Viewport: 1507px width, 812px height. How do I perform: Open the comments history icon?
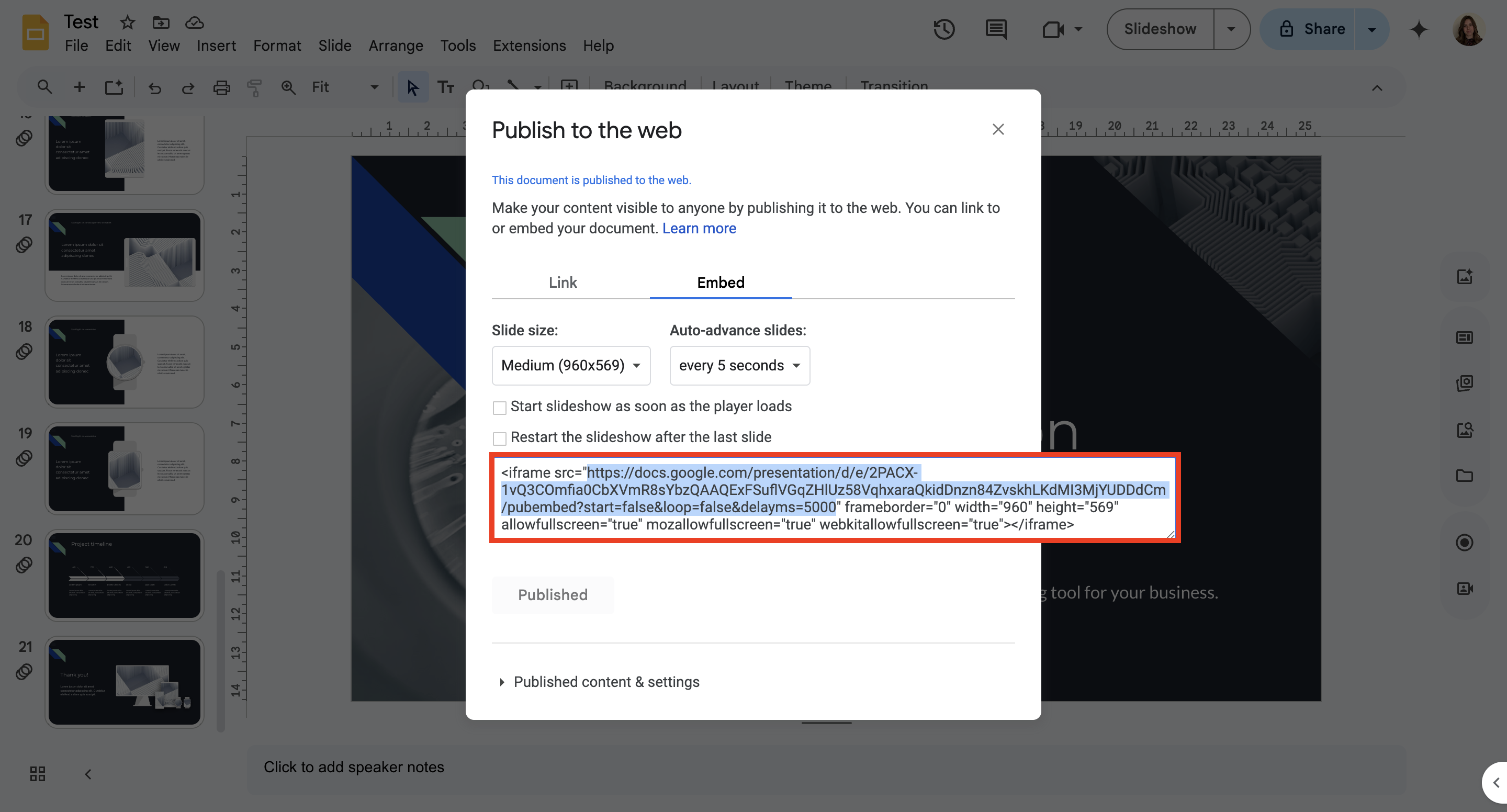click(x=996, y=29)
